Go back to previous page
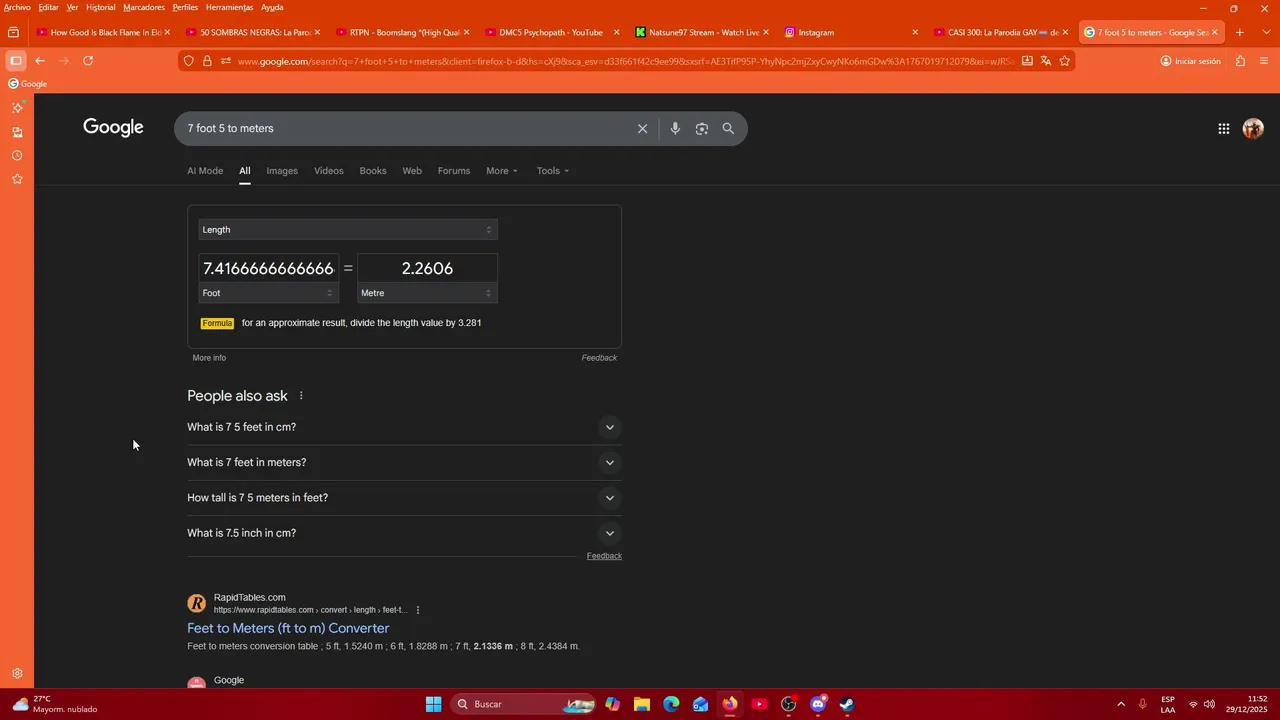The image size is (1280, 720). [x=40, y=61]
